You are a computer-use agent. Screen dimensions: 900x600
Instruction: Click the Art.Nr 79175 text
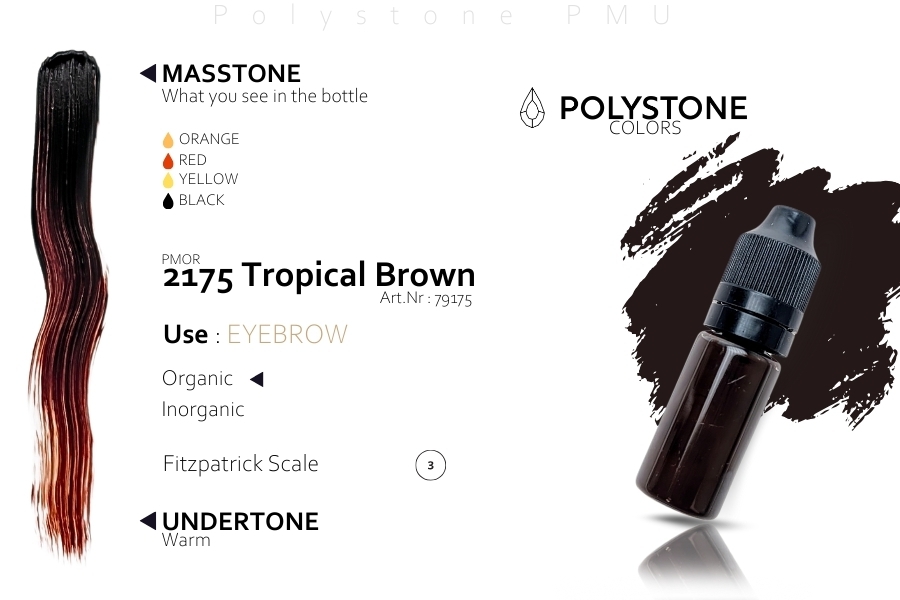[x=426, y=299]
